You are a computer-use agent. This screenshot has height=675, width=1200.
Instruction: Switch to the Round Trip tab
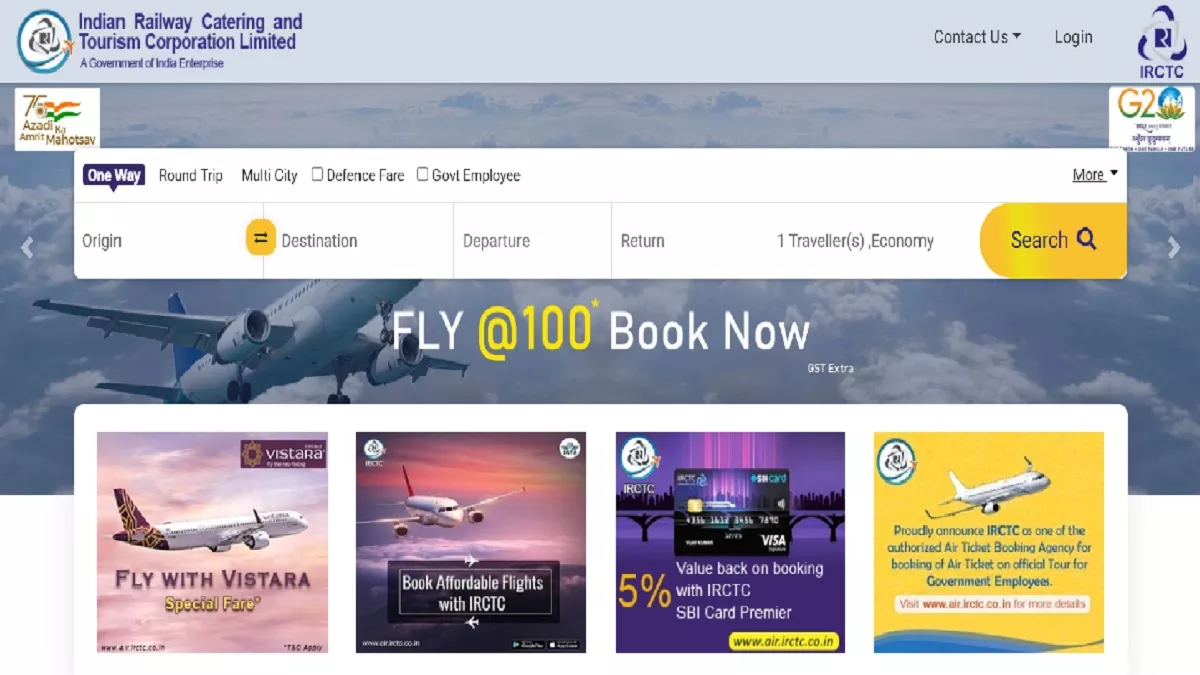191,175
